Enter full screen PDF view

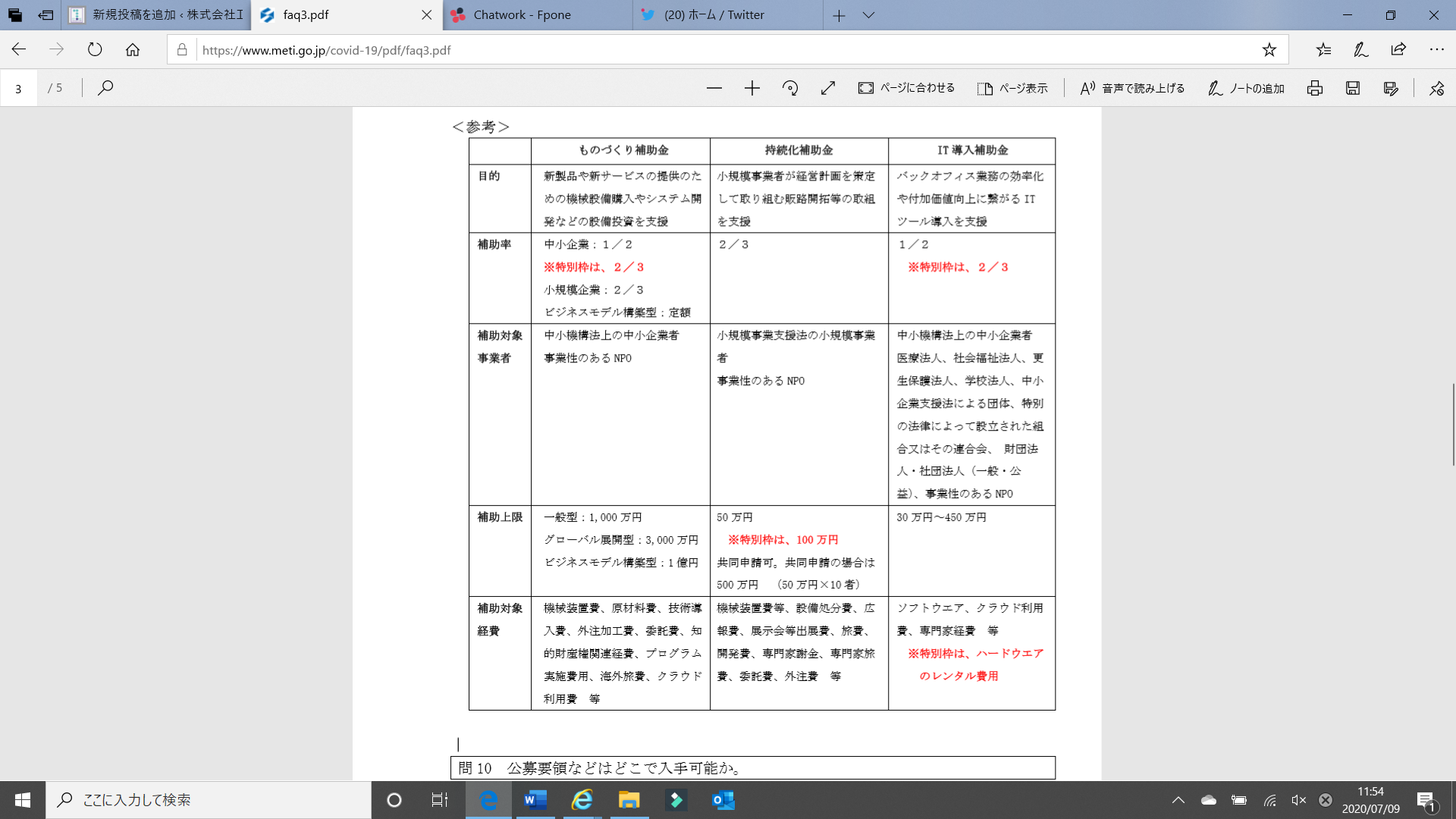pyautogui.click(x=828, y=88)
